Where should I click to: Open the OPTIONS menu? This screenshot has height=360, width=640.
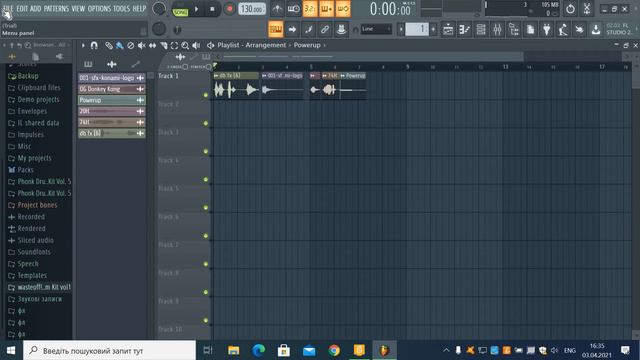coord(99,8)
